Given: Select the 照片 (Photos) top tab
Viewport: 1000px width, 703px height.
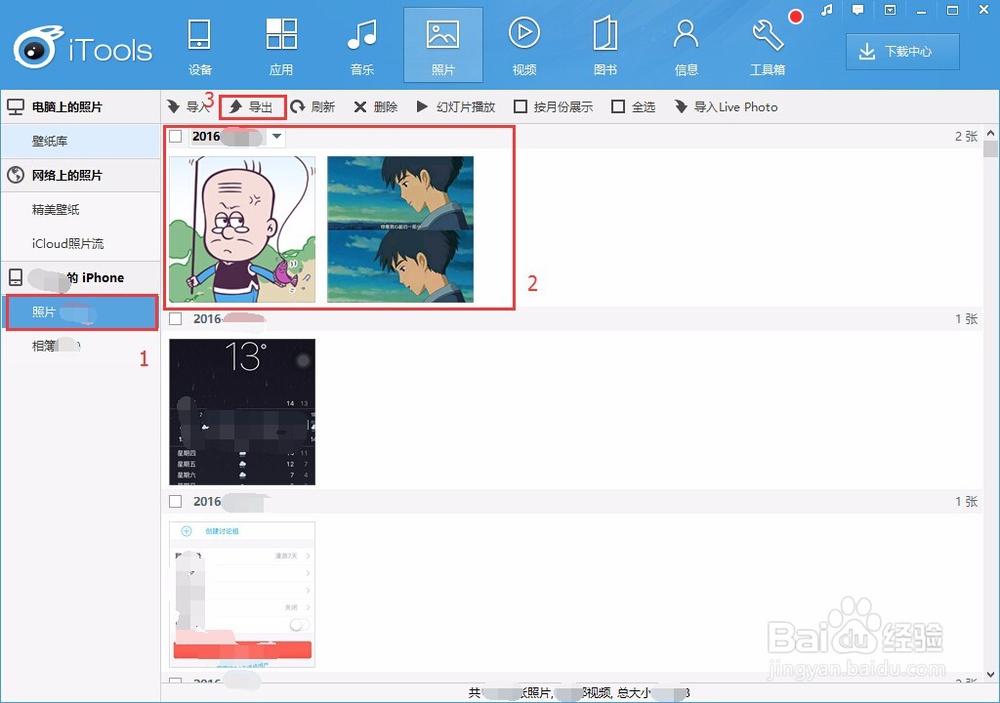Looking at the screenshot, I should [x=443, y=45].
